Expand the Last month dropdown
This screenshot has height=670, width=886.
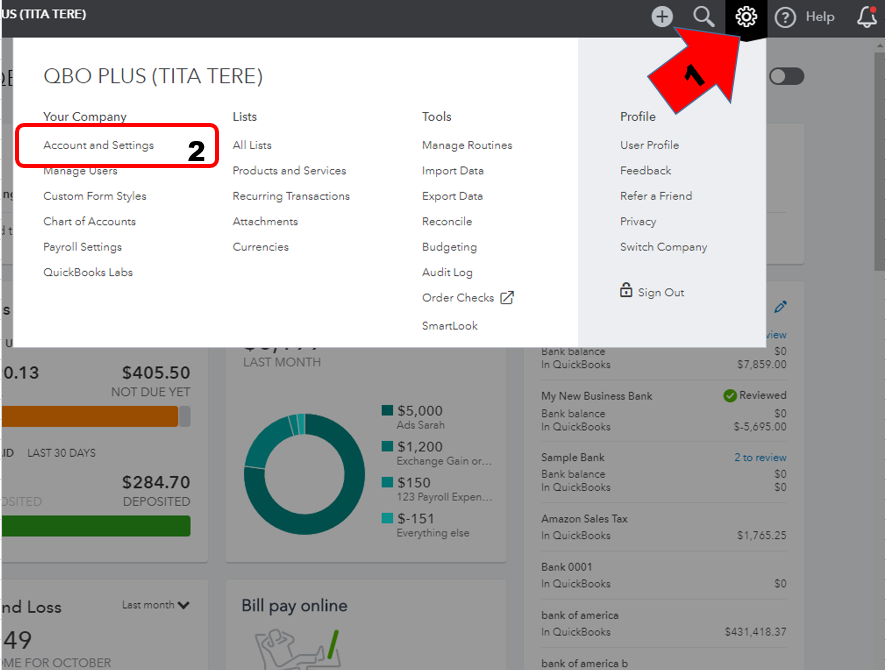click(x=155, y=605)
